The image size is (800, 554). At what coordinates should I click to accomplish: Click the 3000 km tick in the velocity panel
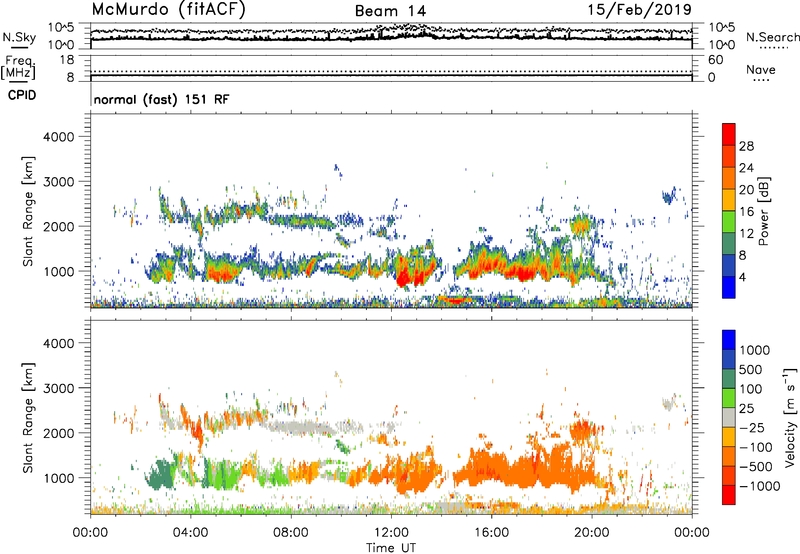pyautogui.click(x=59, y=388)
